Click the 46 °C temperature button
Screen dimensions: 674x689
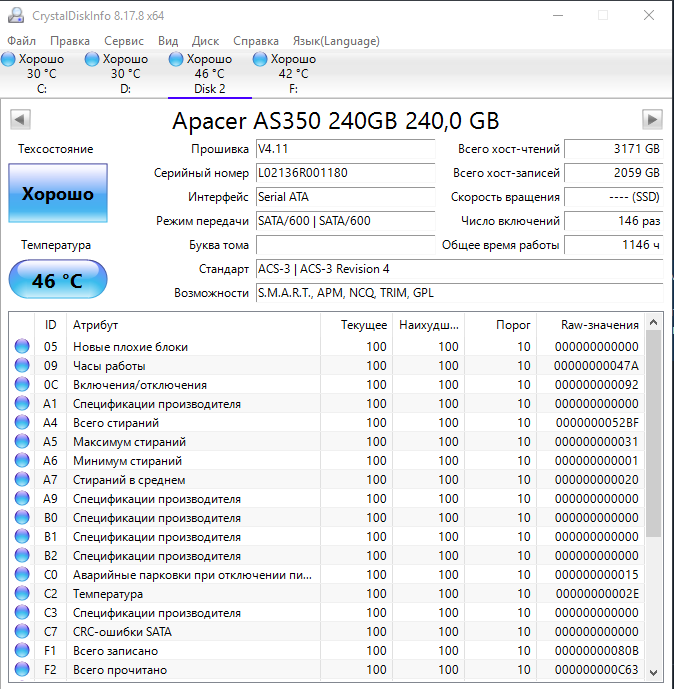pos(58,279)
